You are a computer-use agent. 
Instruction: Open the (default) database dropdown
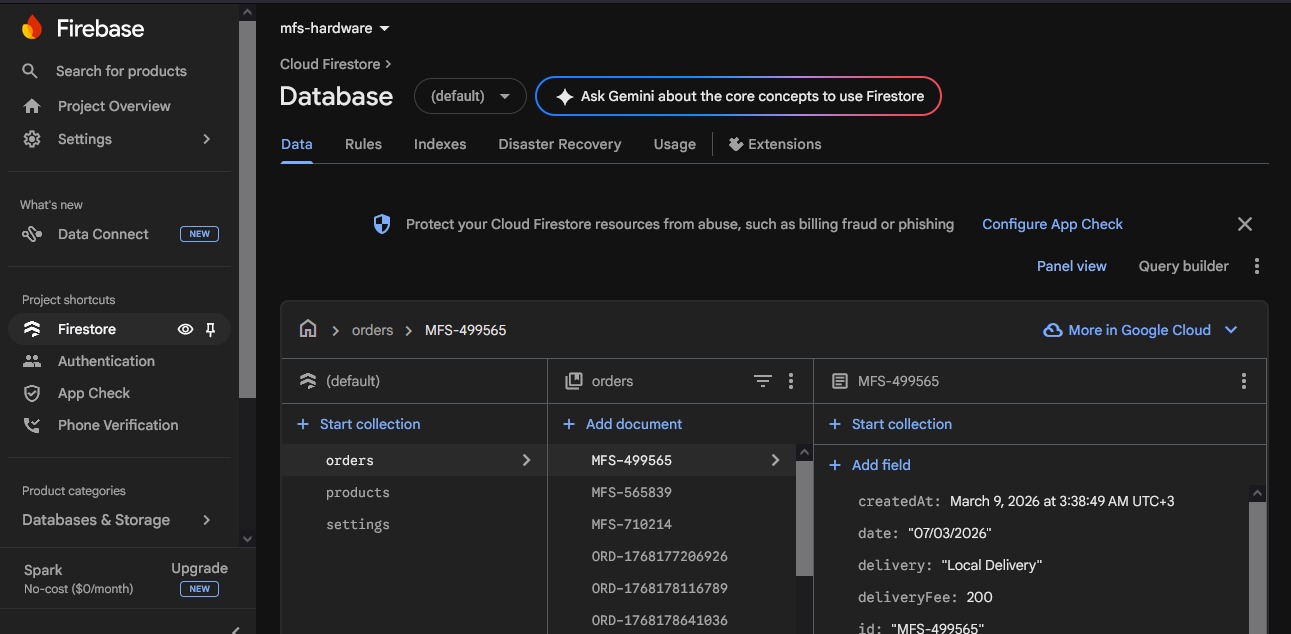(x=470, y=97)
